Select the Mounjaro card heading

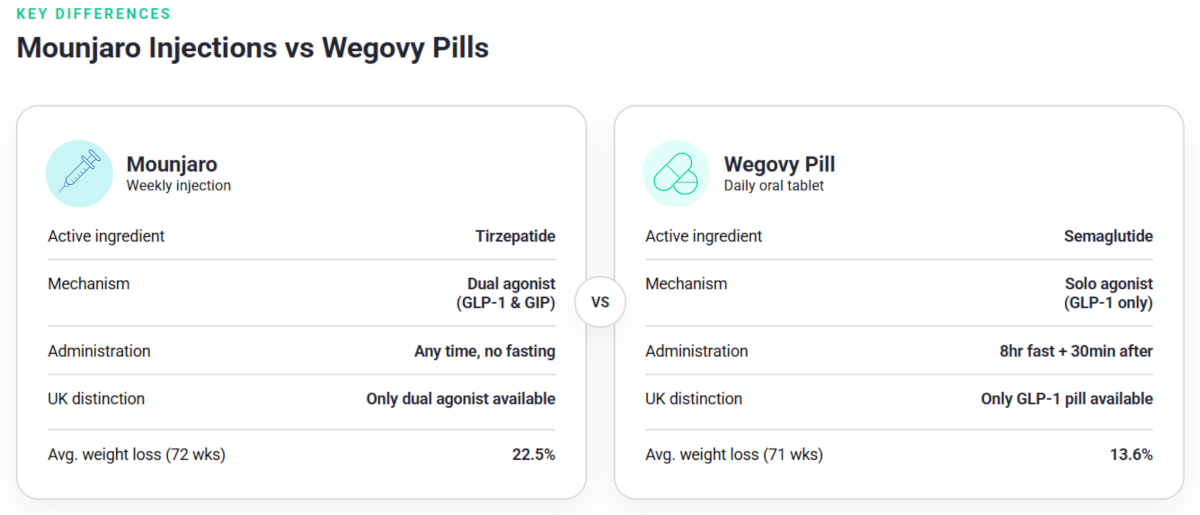click(x=172, y=164)
